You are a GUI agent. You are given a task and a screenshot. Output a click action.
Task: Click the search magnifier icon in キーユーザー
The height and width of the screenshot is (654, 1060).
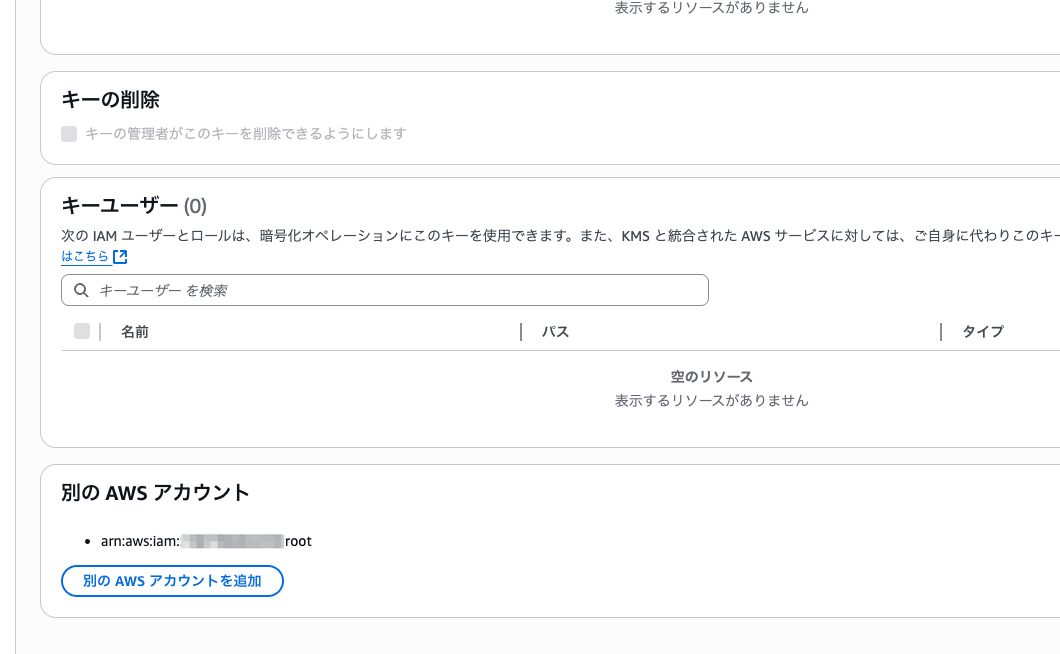point(81,290)
